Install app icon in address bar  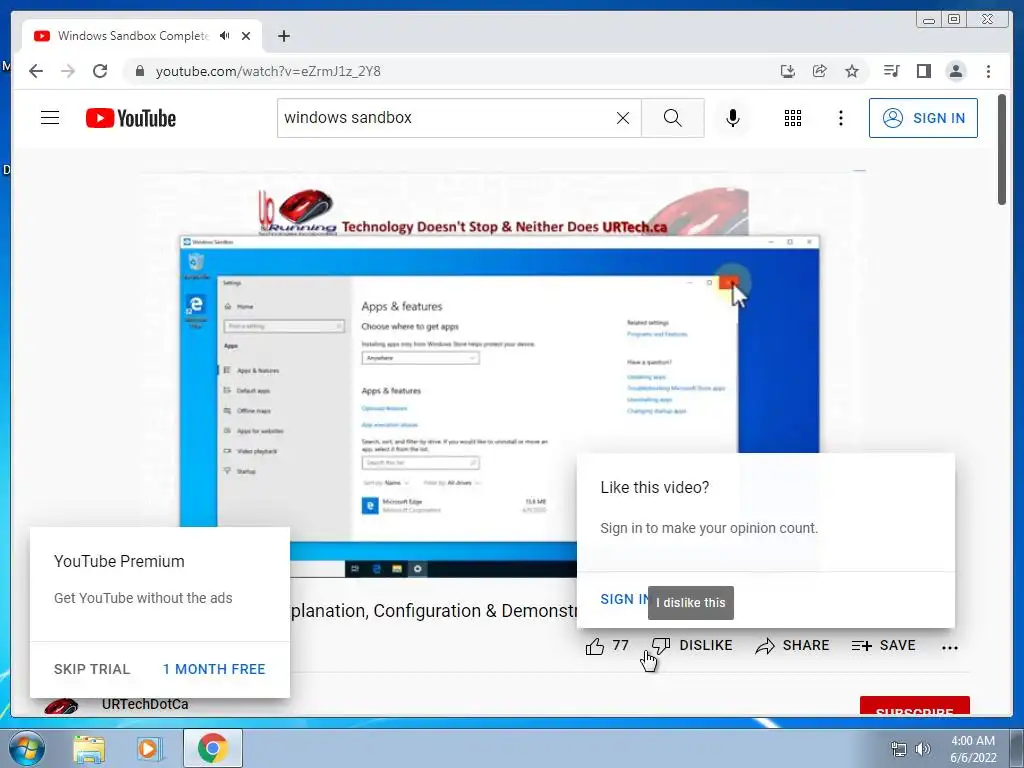pyautogui.click(x=788, y=71)
